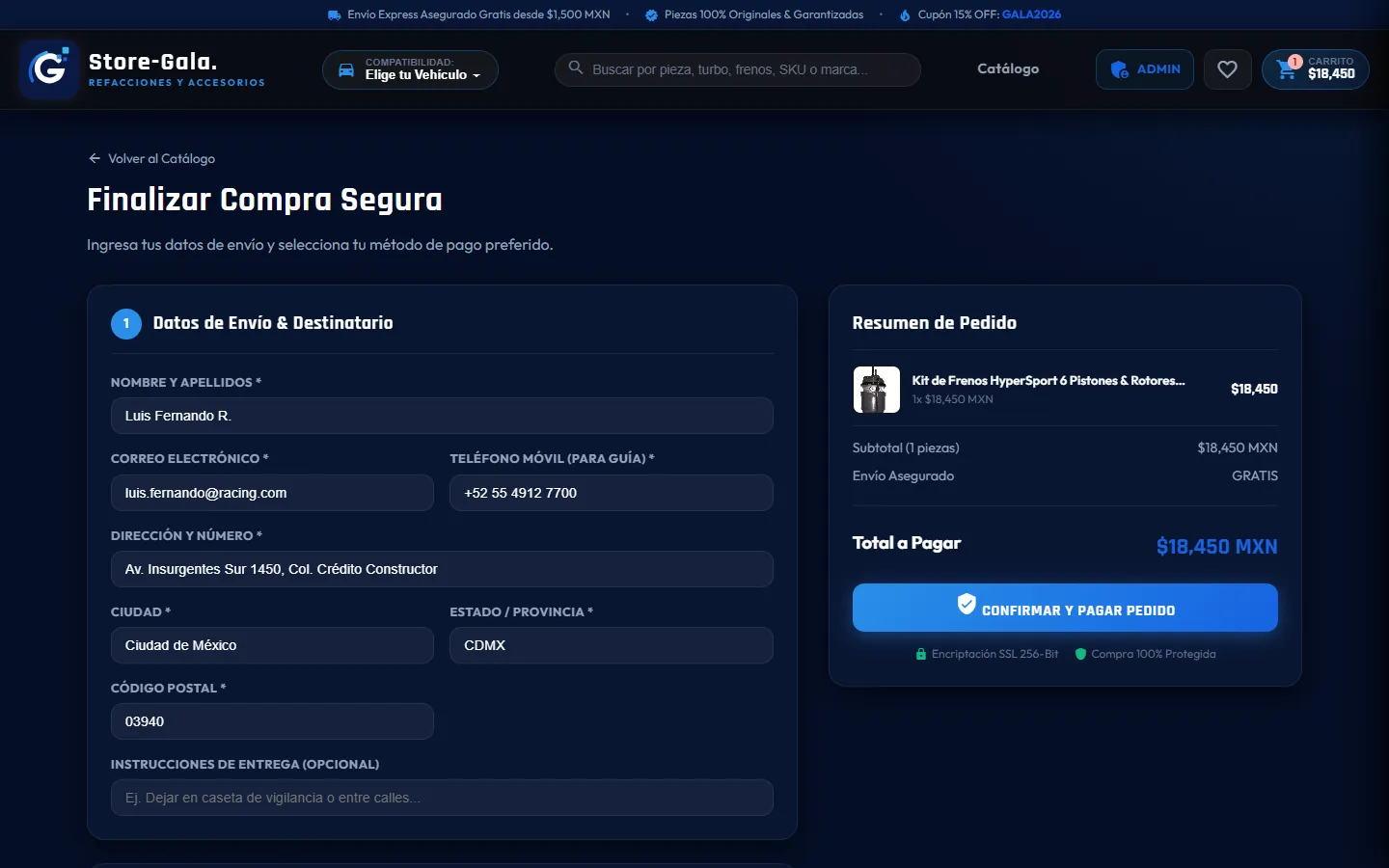Click the Store-Gala G logo icon

[48, 69]
